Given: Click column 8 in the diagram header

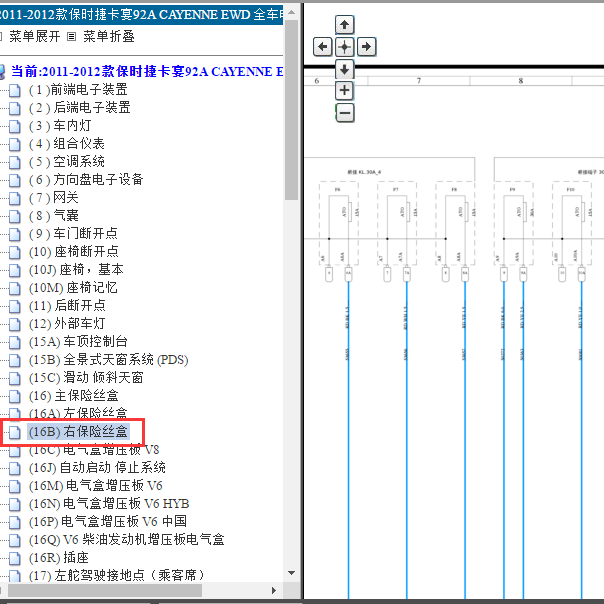Looking at the screenshot, I should pyautogui.click(x=521, y=81).
